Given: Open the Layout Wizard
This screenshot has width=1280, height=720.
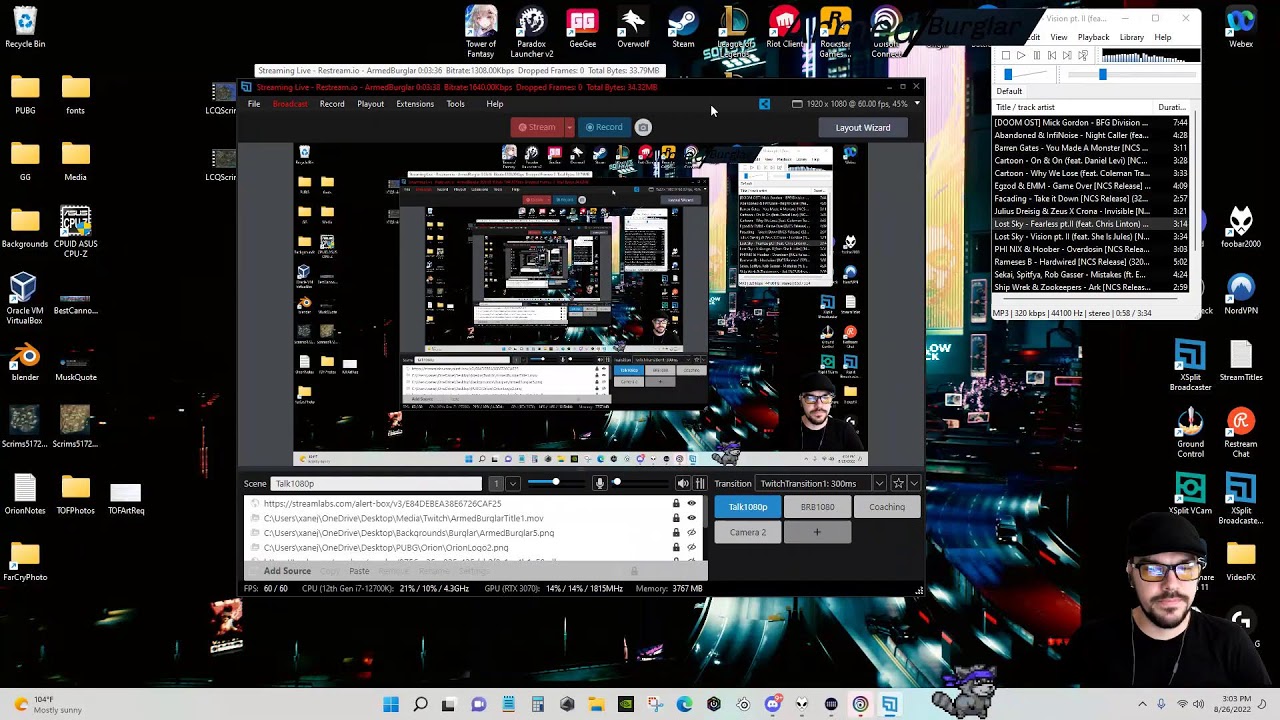Looking at the screenshot, I should pyautogui.click(x=863, y=128).
